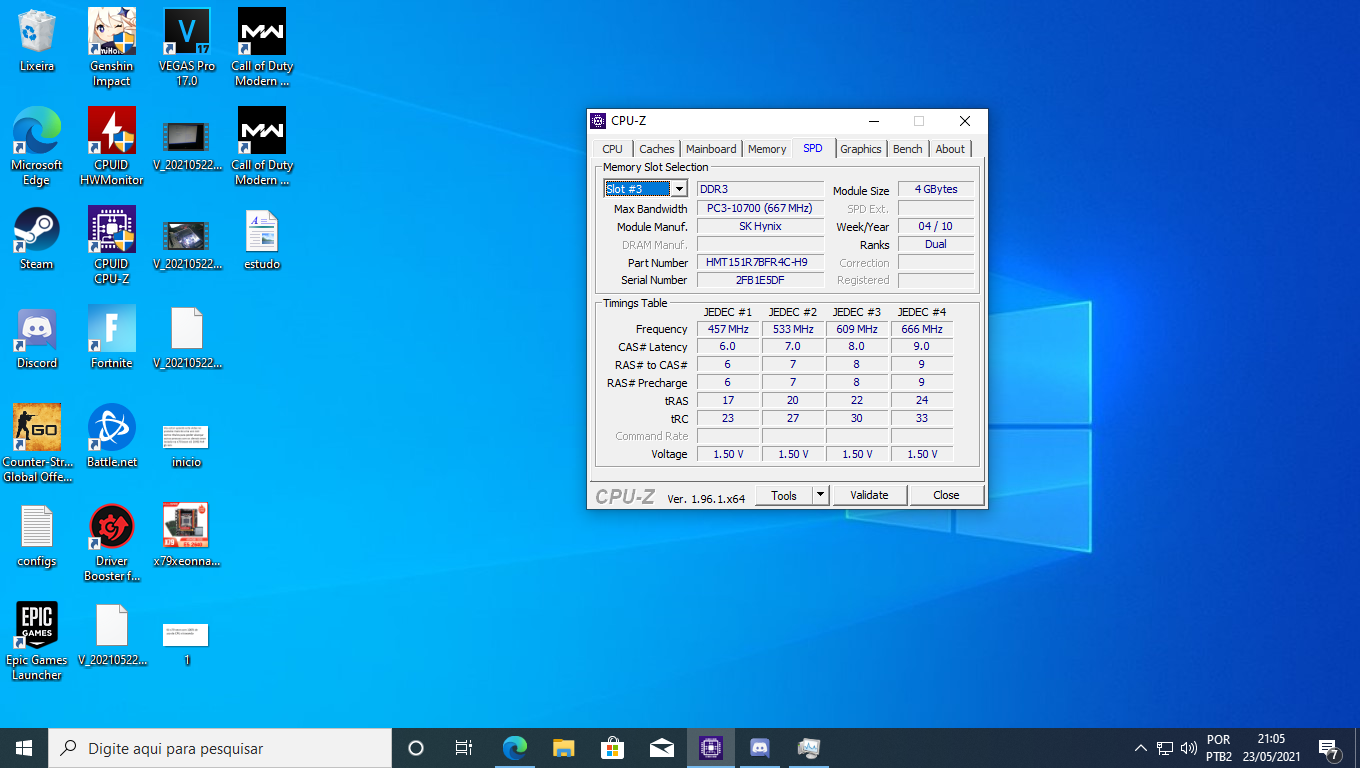Click the PC3-10700 (667 MHz) bandwidth value

(x=760, y=208)
